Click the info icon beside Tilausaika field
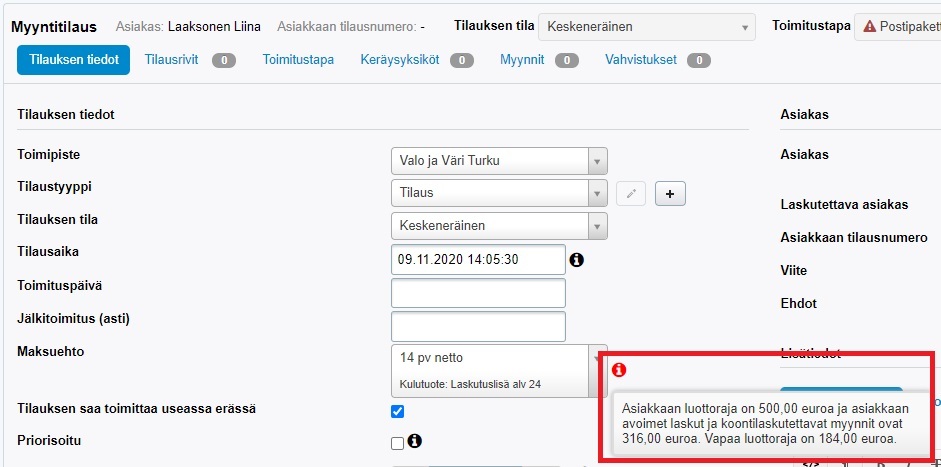 576,260
